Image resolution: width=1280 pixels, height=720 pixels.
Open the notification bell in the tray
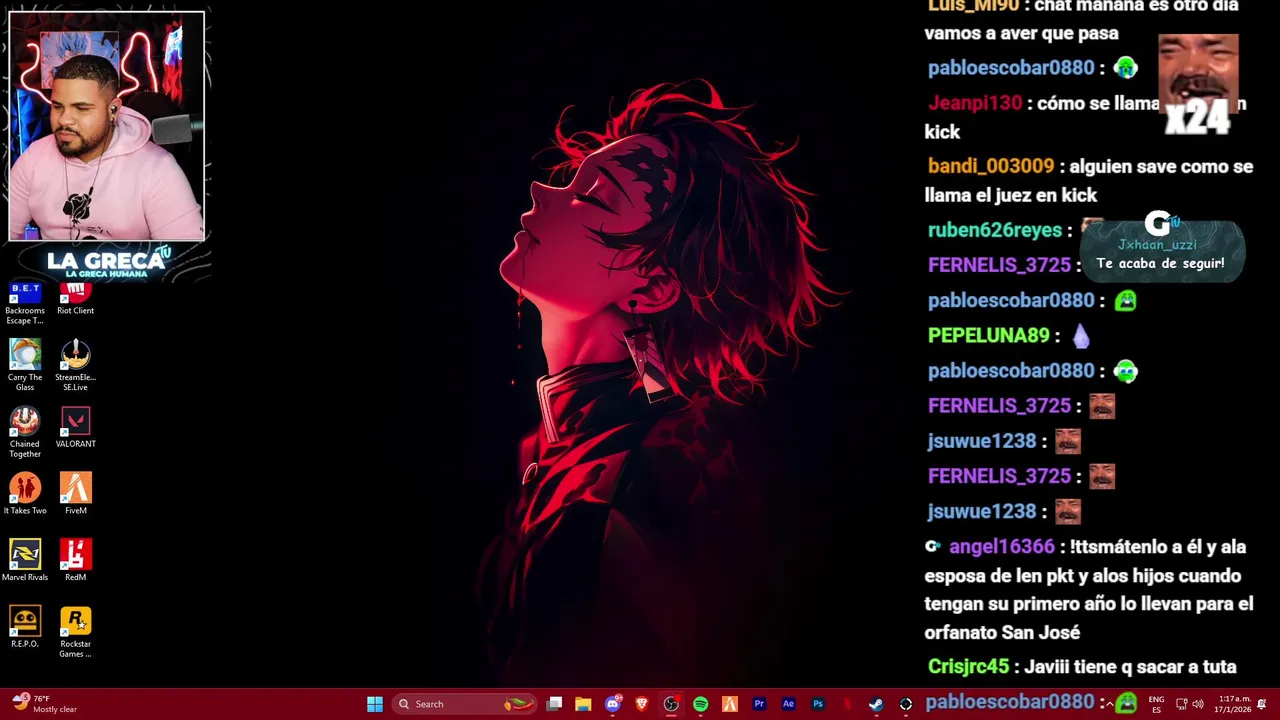click(1262, 704)
